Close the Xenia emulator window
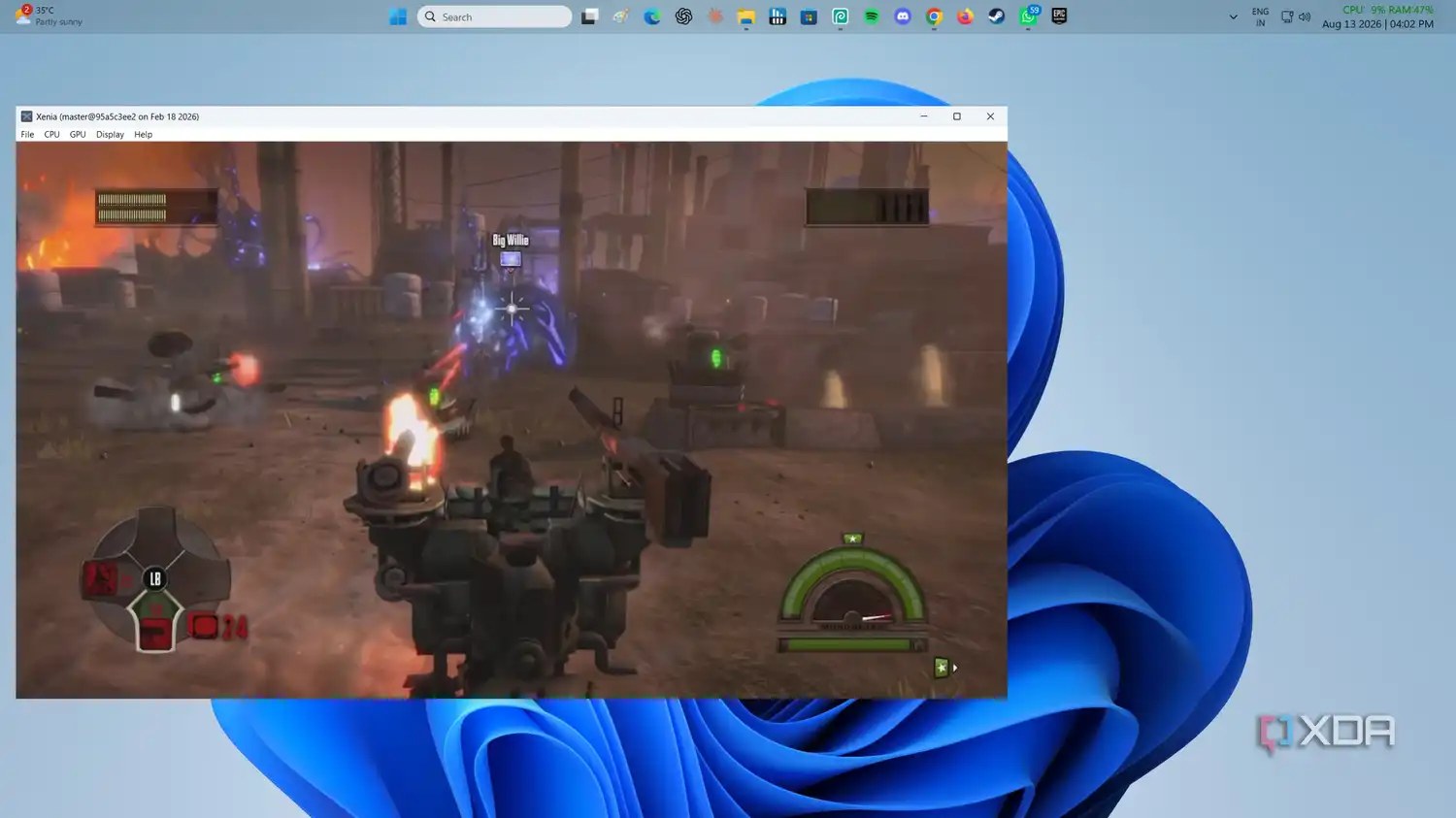Viewport: 1456px width, 818px height. coord(990,116)
